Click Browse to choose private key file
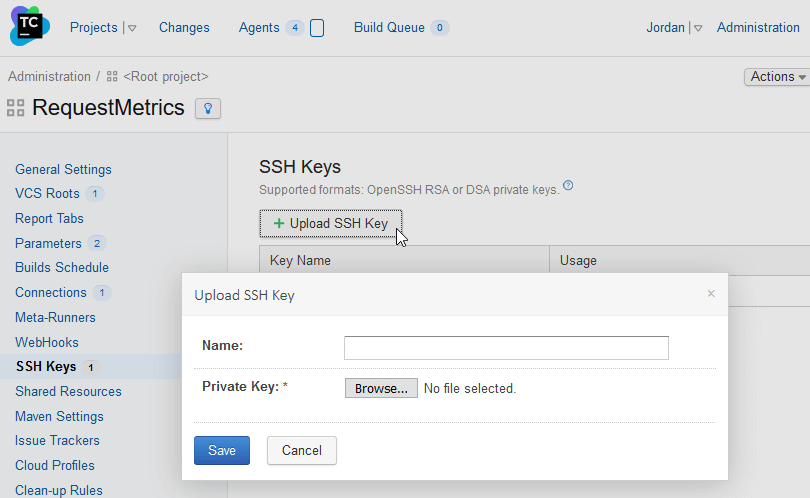Viewport: 810px width, 498px height. tap(381, 388)
